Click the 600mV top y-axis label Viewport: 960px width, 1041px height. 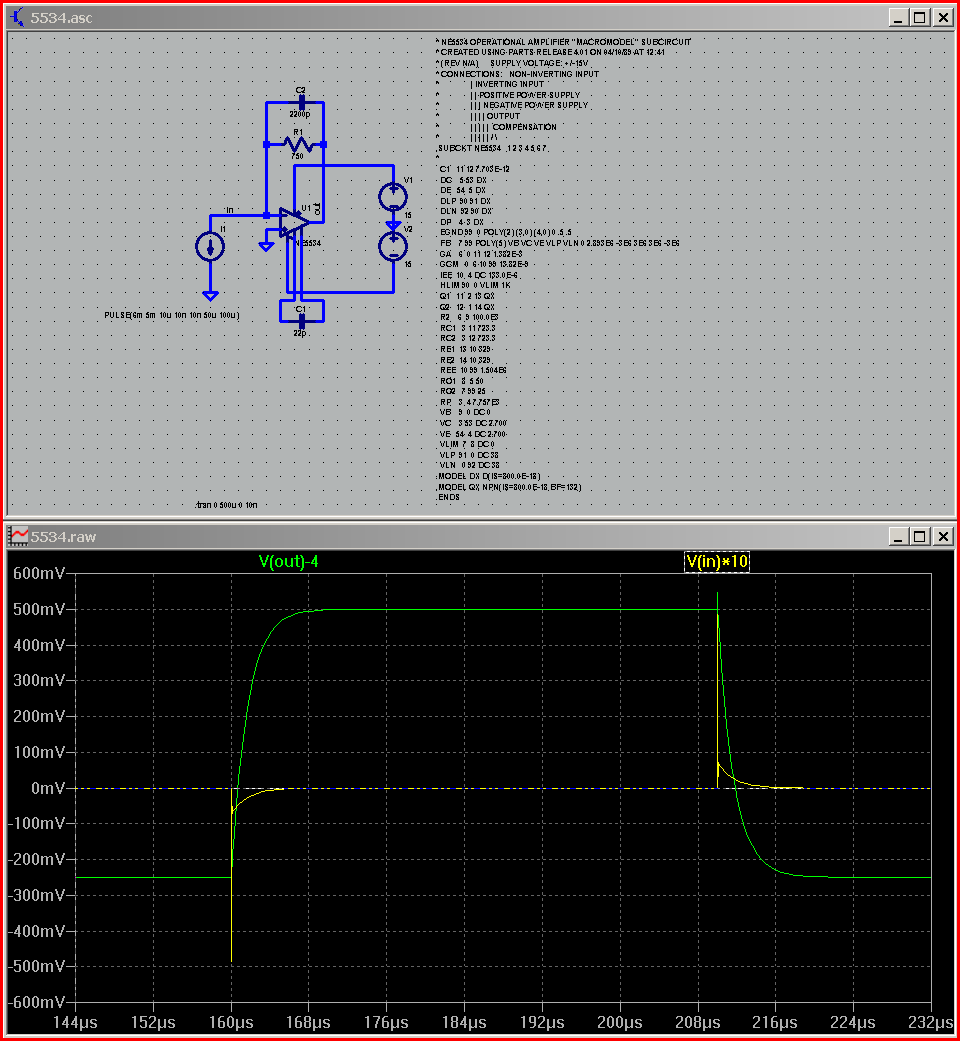point(39,574)
